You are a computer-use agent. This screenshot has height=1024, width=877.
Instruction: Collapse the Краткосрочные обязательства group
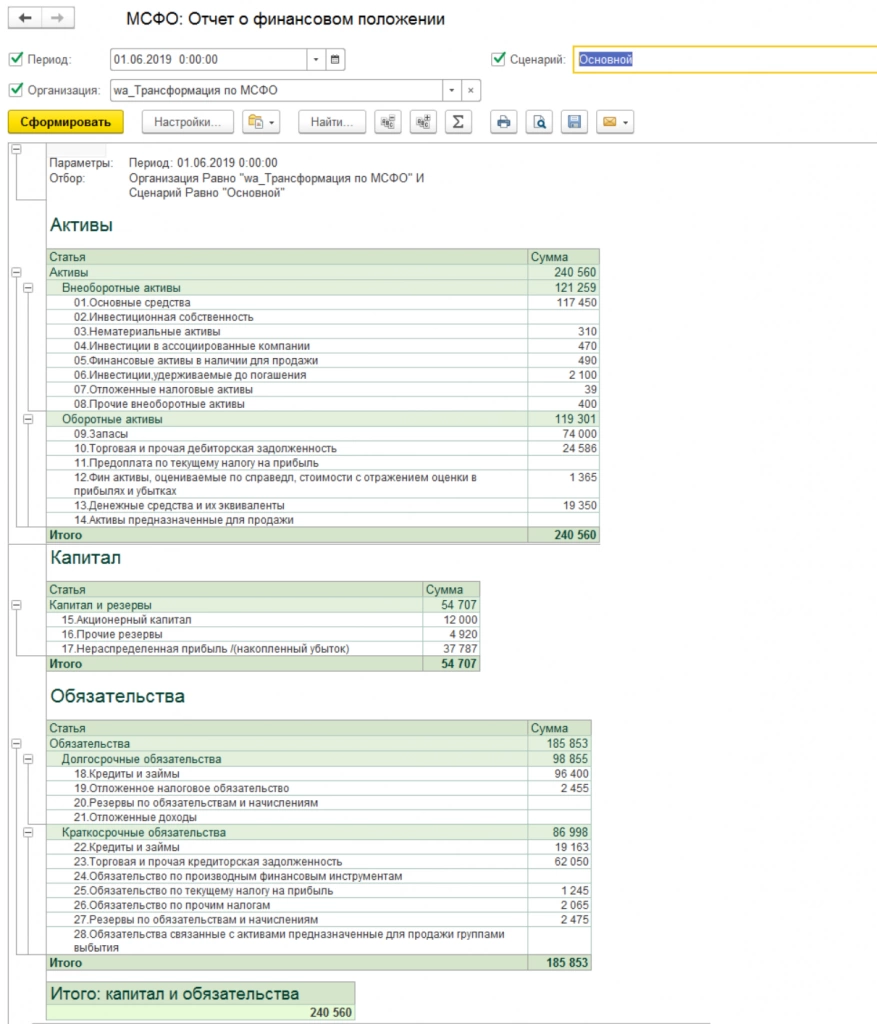click(28, 832)
